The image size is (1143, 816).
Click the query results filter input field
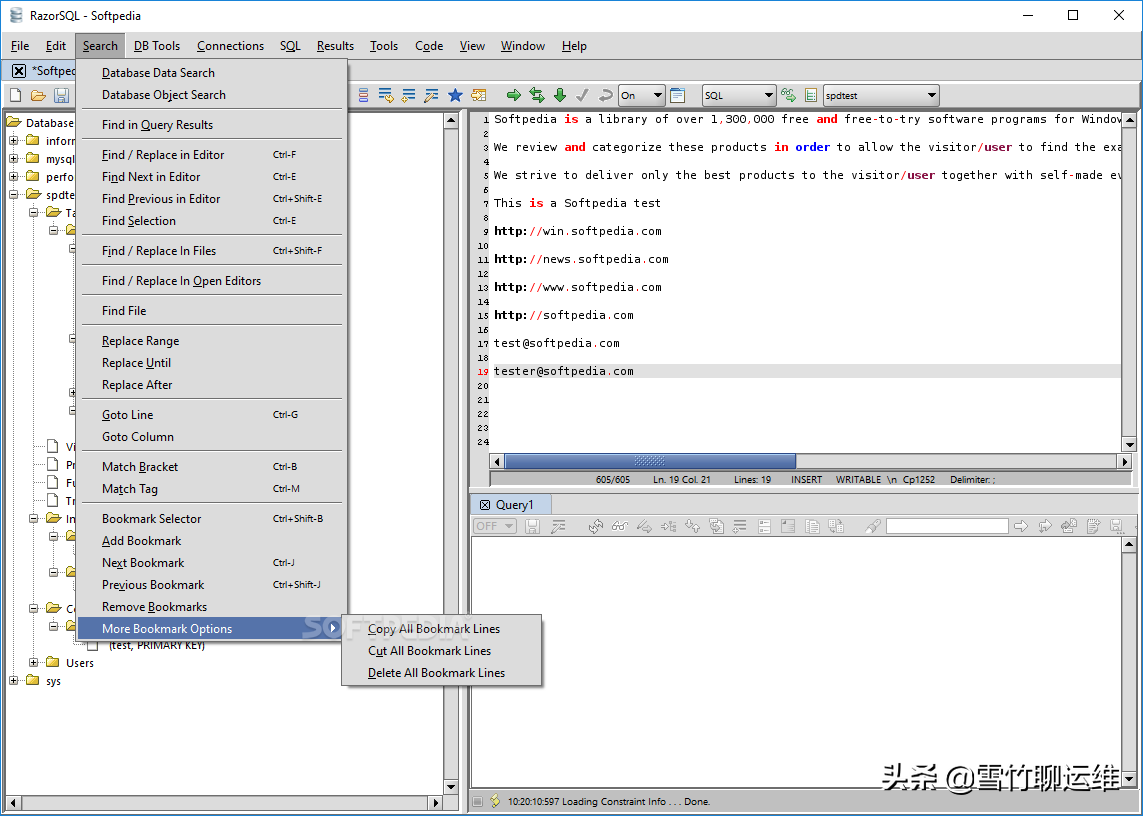tap(947, 526)
